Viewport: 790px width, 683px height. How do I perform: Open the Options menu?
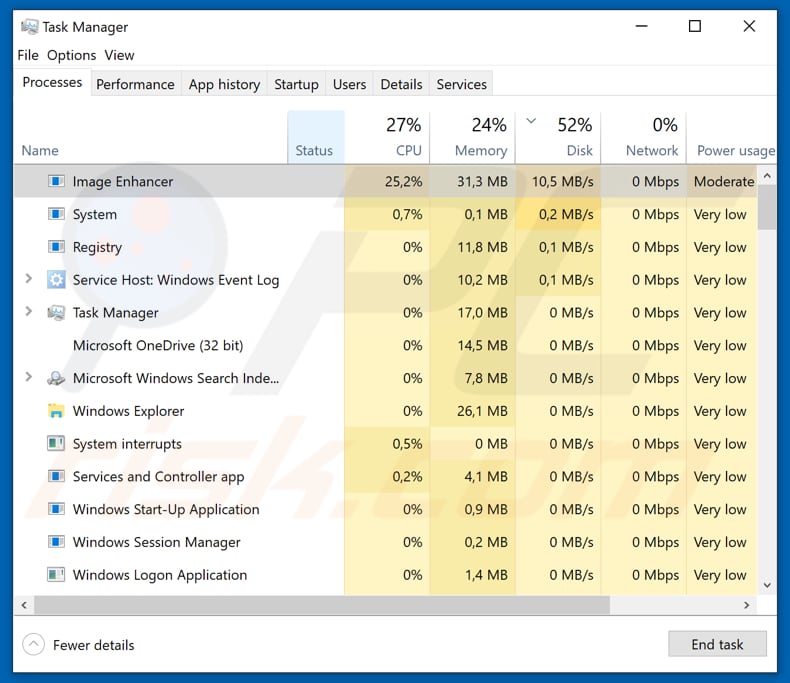pos(72,55)
